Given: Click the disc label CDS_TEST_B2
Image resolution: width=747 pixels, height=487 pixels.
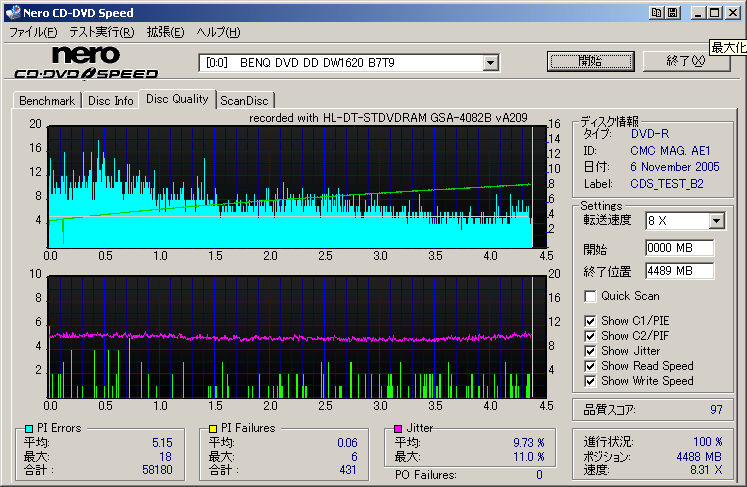Looking at the screenshot, I should coord(667,184).
